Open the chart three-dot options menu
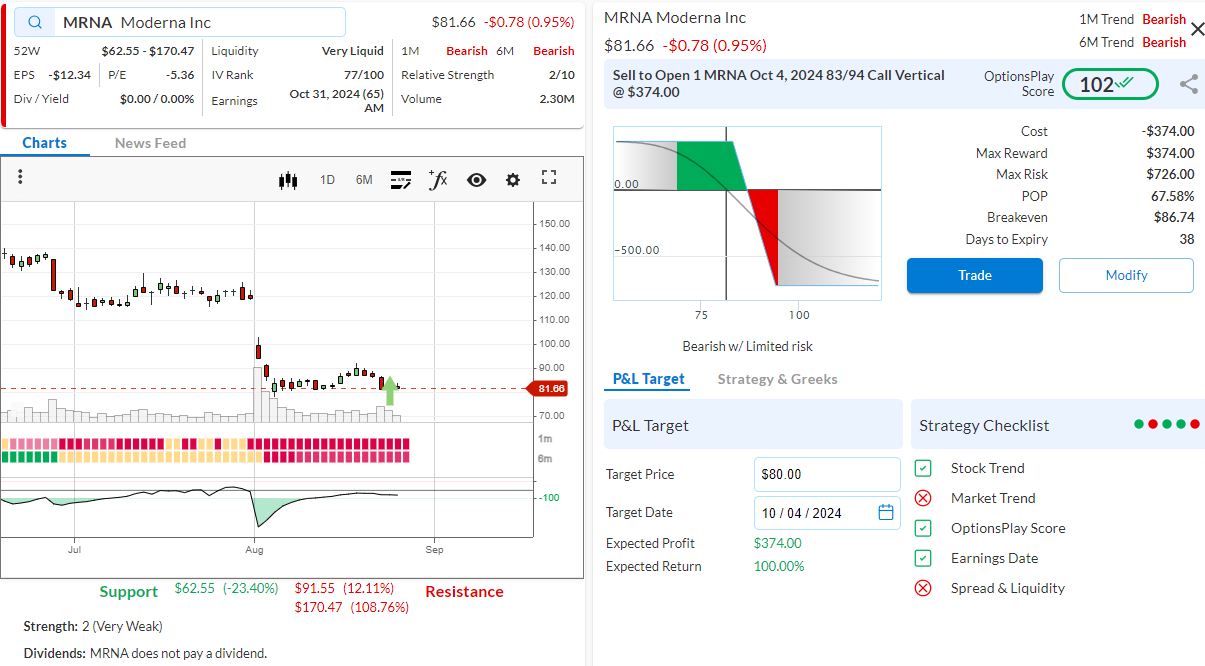The height and width of the screenshot is (666, 1205). (x=20, y=177)
